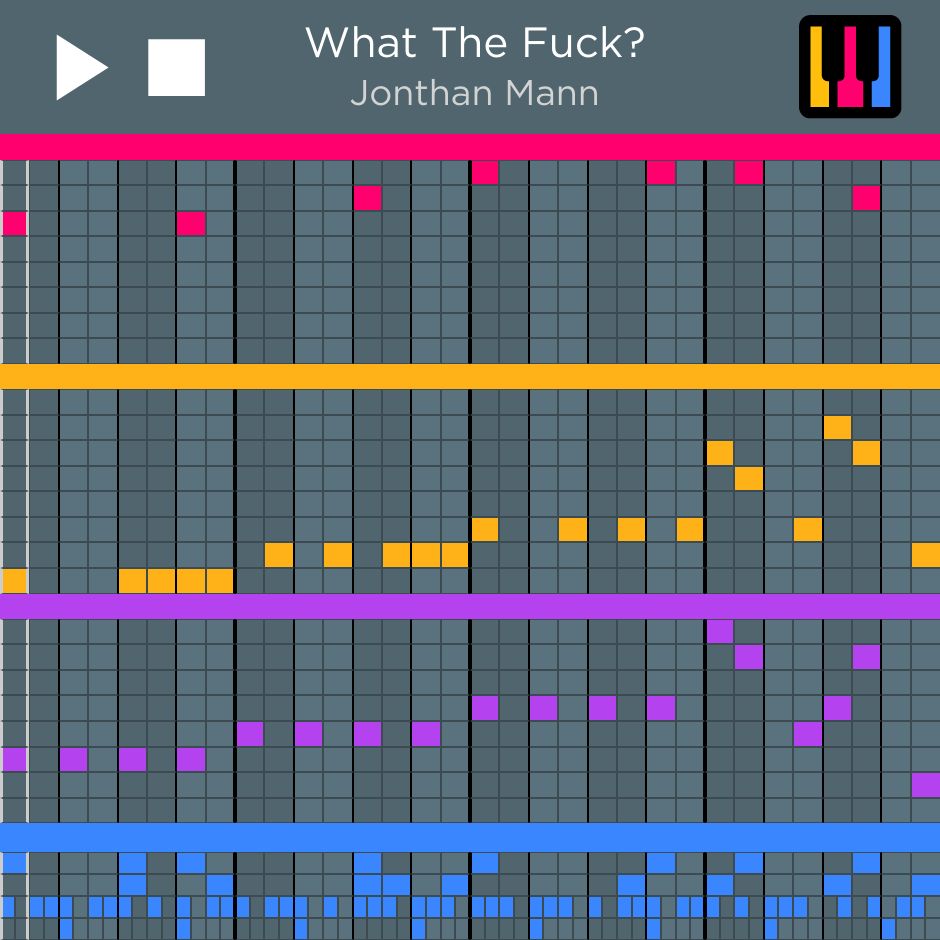Toggle the leftmost purple note
This screenshot has width=940, height=940.
pos(14,759)
